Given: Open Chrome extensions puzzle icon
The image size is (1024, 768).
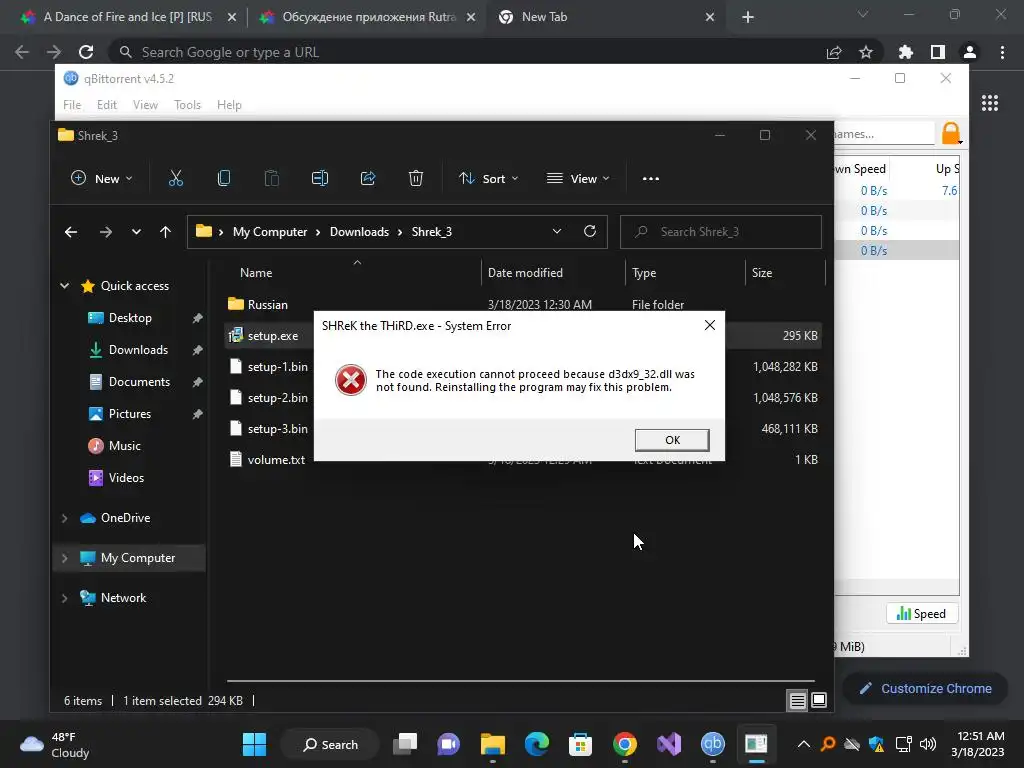Looking at the screenshot, I should pos(906,52).
